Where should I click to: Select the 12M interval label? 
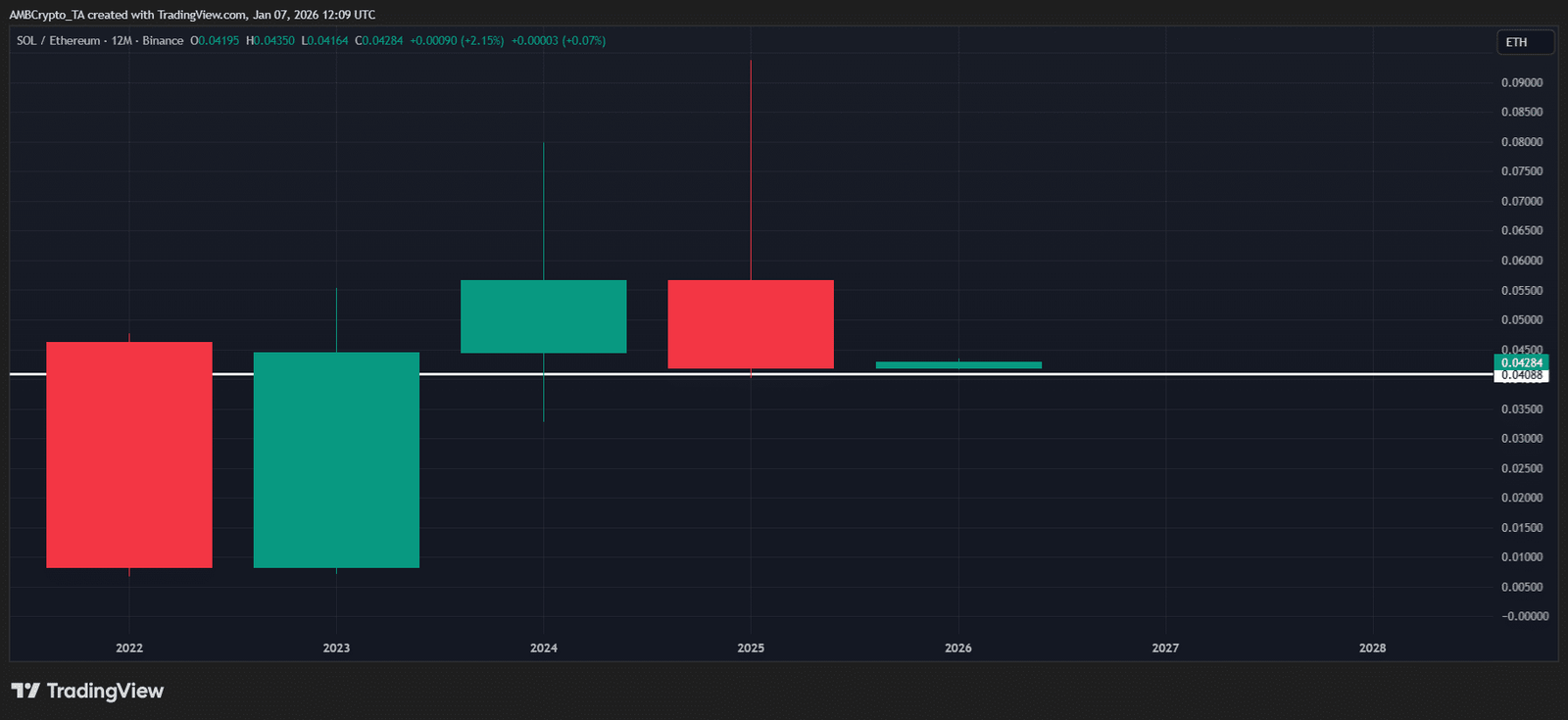(122, 41)
